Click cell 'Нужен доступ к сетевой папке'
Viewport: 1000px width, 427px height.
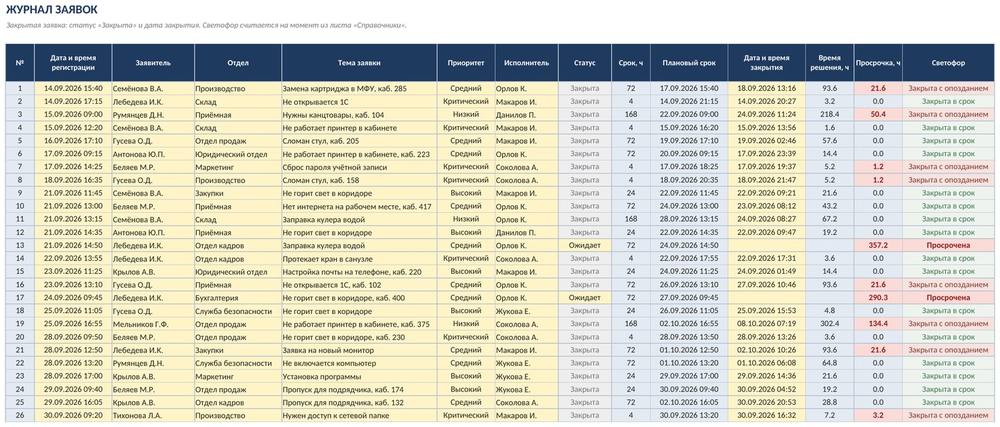pyautogui.click(x=359, y=415)
